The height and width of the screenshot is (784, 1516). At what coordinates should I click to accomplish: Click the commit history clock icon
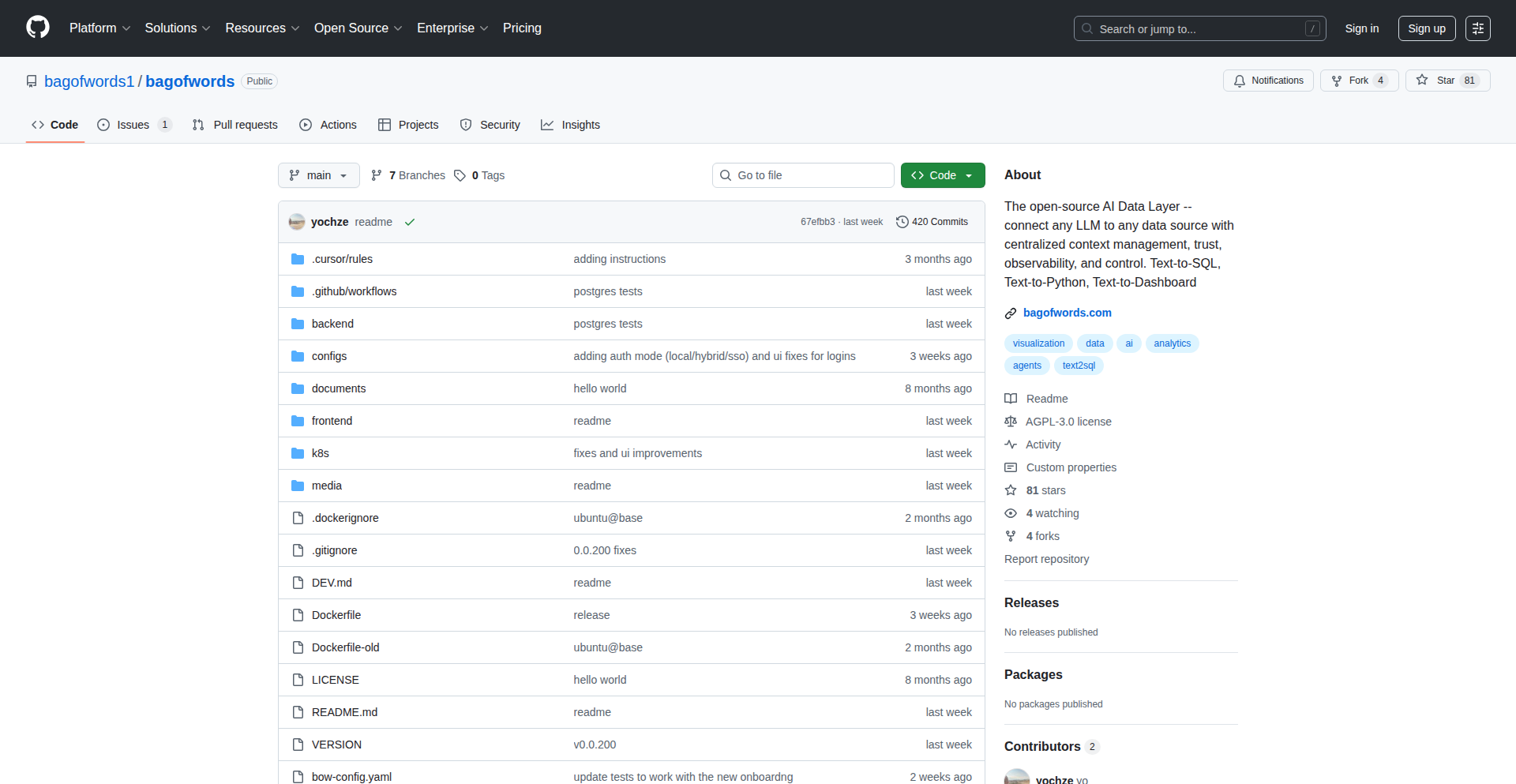902,222
